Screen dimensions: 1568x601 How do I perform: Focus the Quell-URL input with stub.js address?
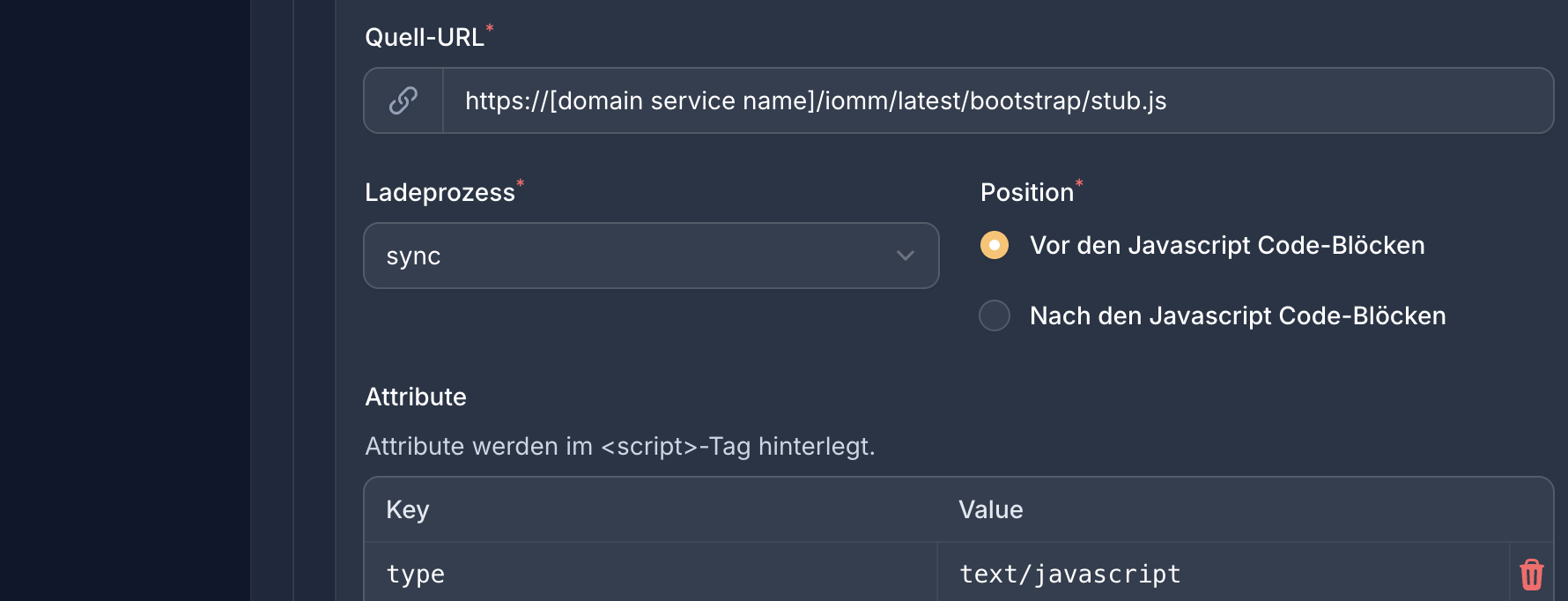point(998,100)
